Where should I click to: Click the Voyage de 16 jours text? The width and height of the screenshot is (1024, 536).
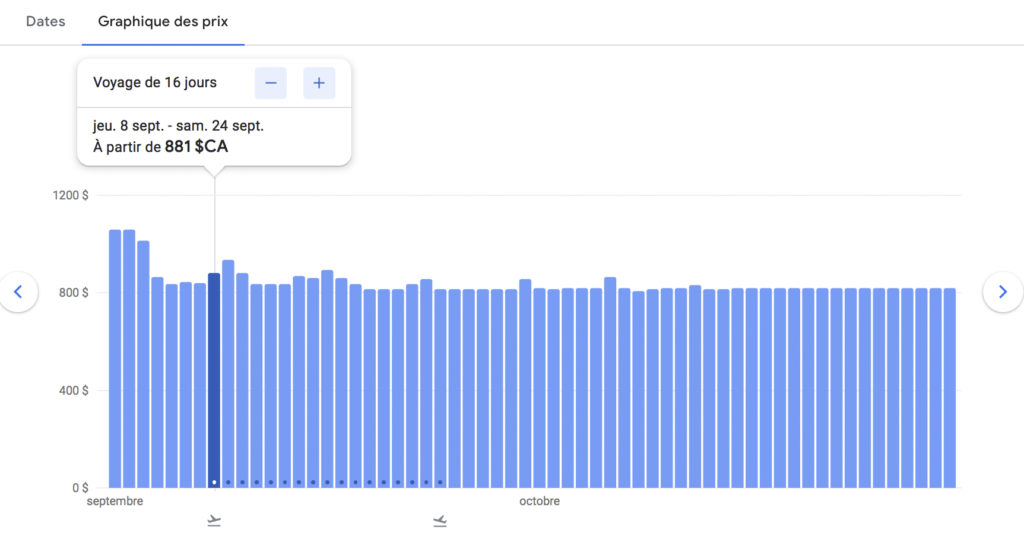[154, 83]
